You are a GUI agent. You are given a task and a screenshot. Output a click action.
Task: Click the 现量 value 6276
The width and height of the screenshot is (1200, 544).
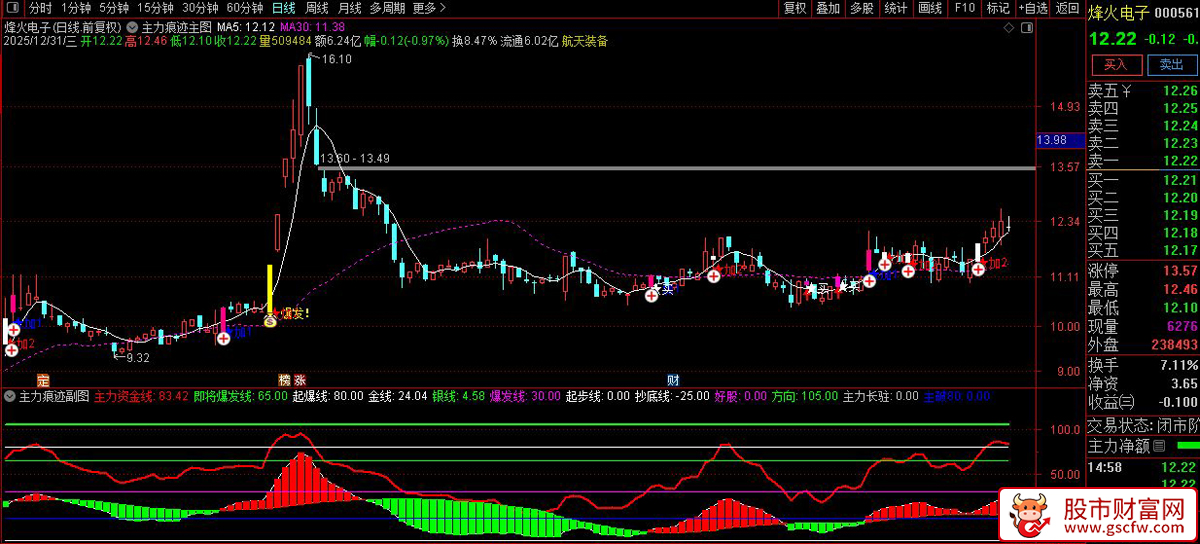(x=1182, y=327)
